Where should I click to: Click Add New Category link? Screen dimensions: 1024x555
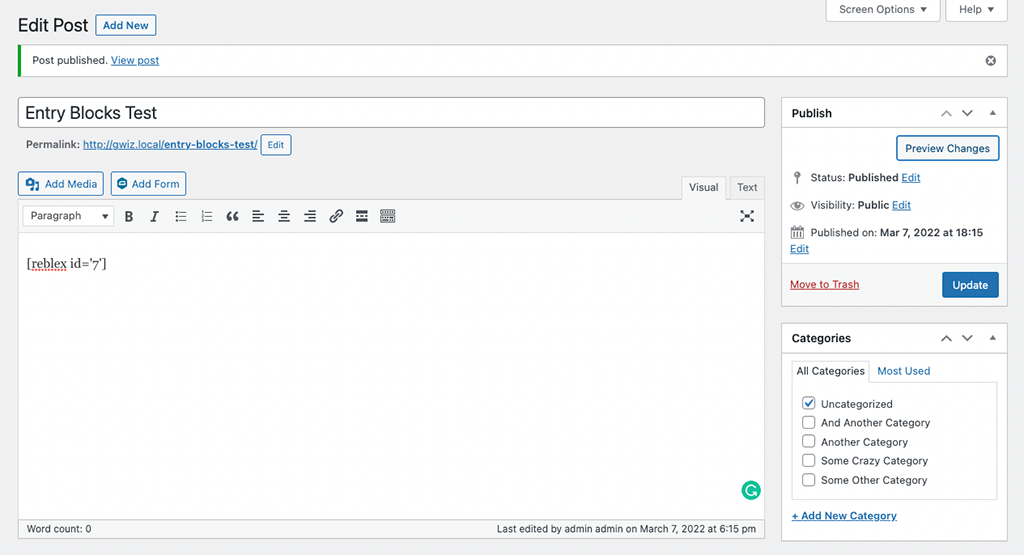click(x=844, y=516)
